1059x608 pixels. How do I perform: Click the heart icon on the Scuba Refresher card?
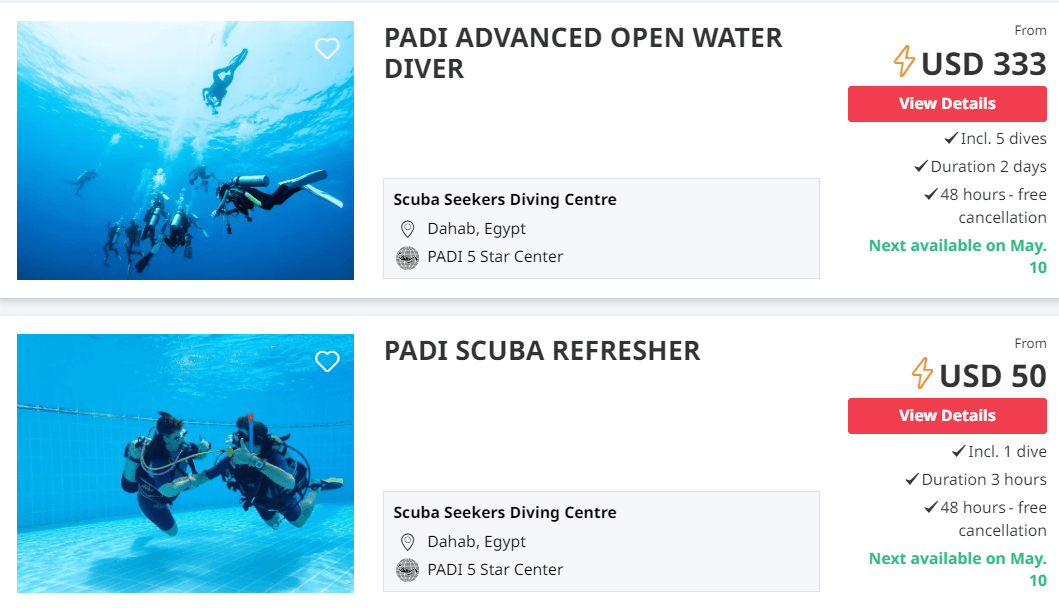coord(327,361)
